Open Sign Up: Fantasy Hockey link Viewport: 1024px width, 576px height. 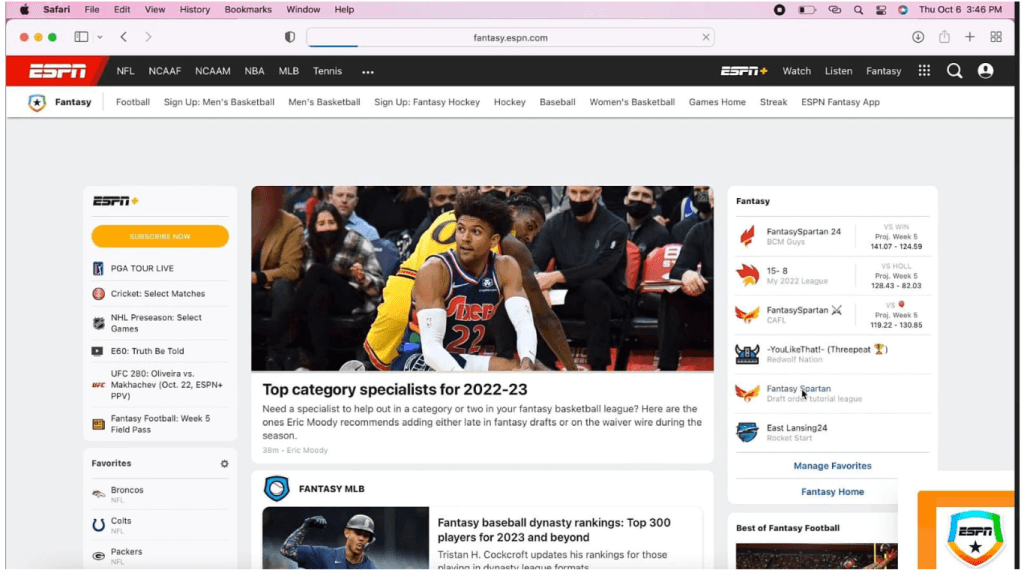[426, 103]
